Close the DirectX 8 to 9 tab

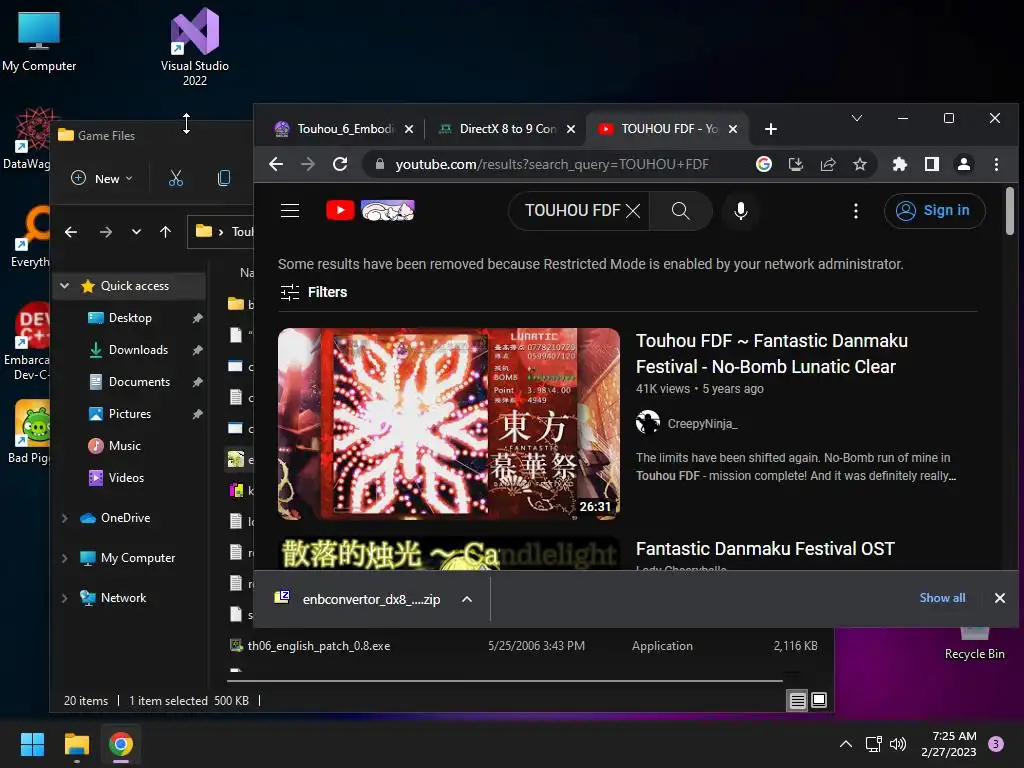point(571,129)
